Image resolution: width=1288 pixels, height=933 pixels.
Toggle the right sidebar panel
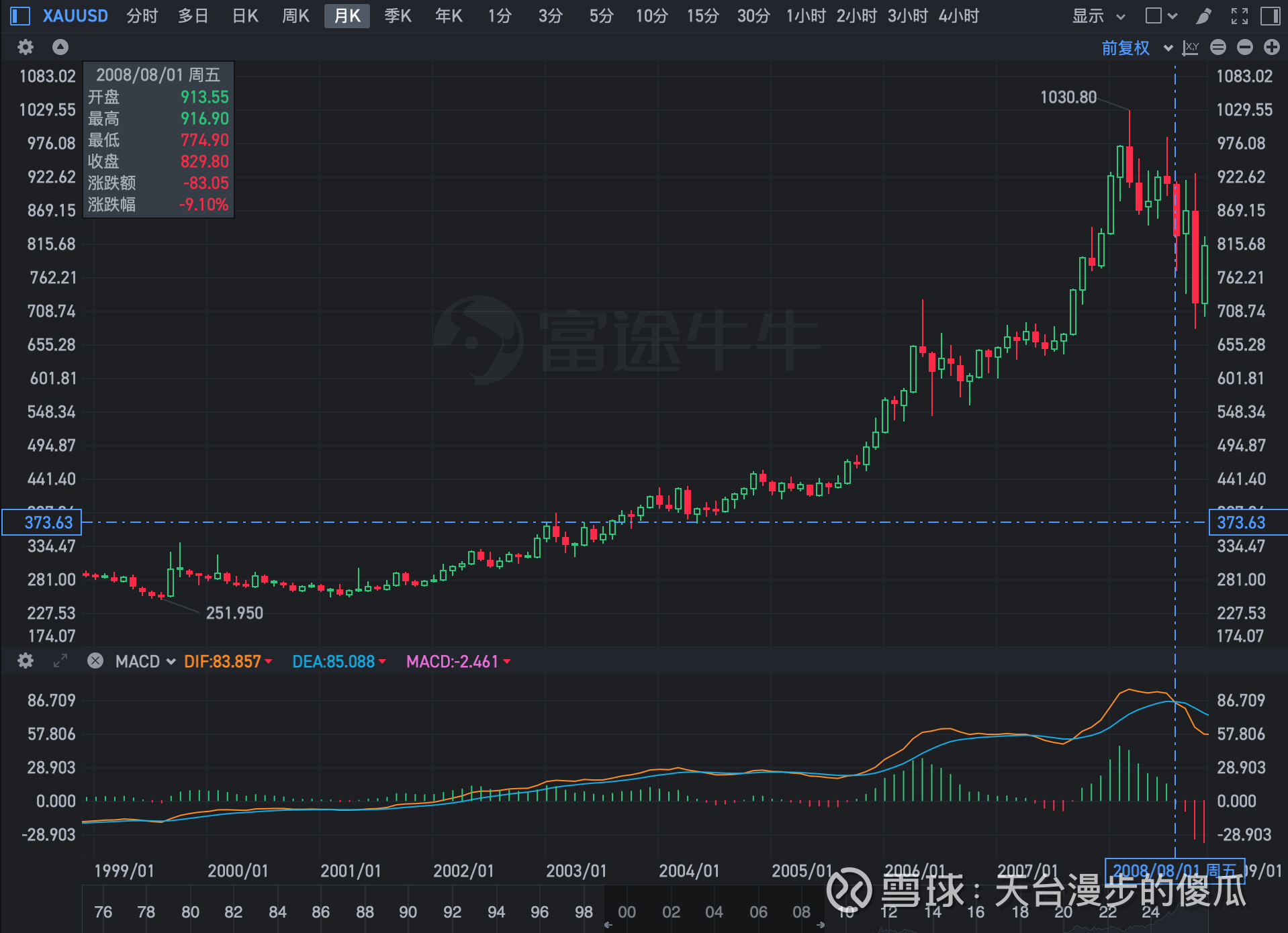pos(1271,16)
